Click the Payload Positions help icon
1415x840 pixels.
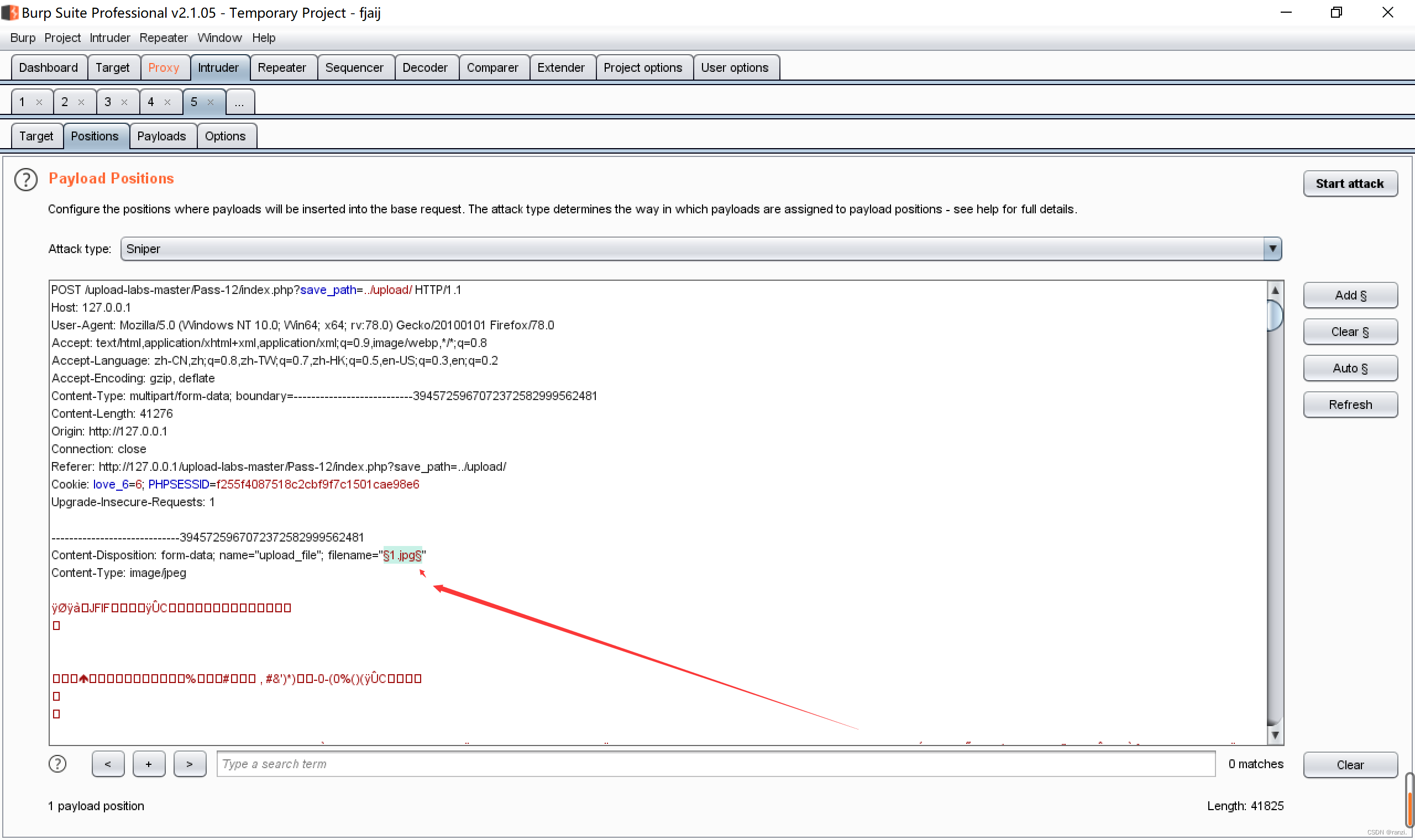point(25,180)
